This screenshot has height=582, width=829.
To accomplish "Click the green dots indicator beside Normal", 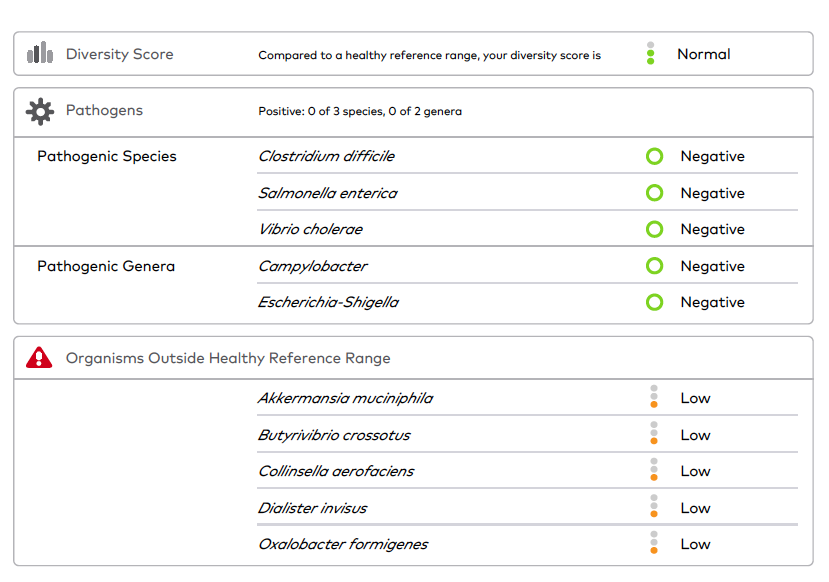I will (650, 53).
